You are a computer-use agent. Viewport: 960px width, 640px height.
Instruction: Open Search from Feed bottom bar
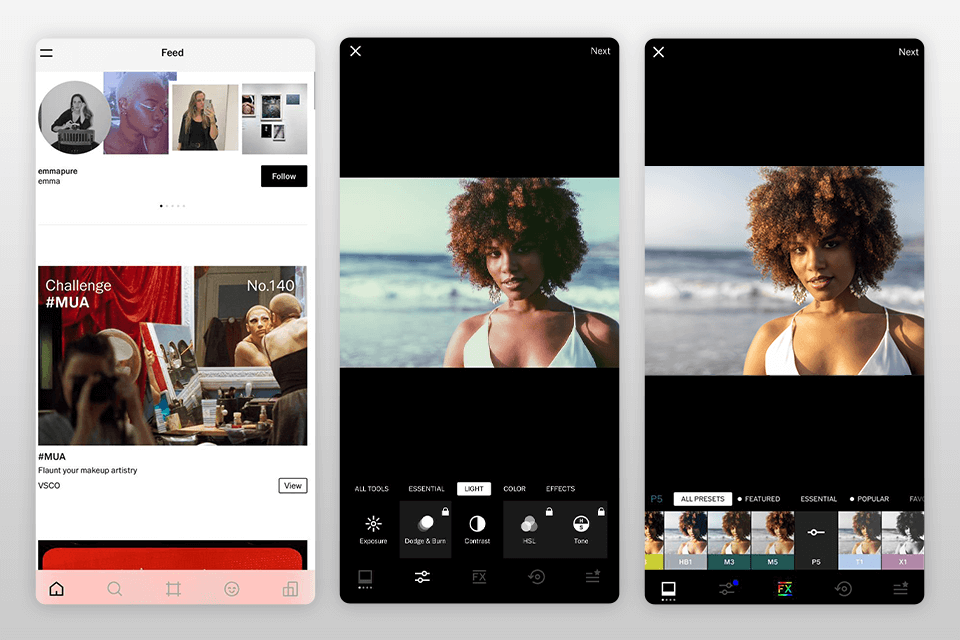114,589
